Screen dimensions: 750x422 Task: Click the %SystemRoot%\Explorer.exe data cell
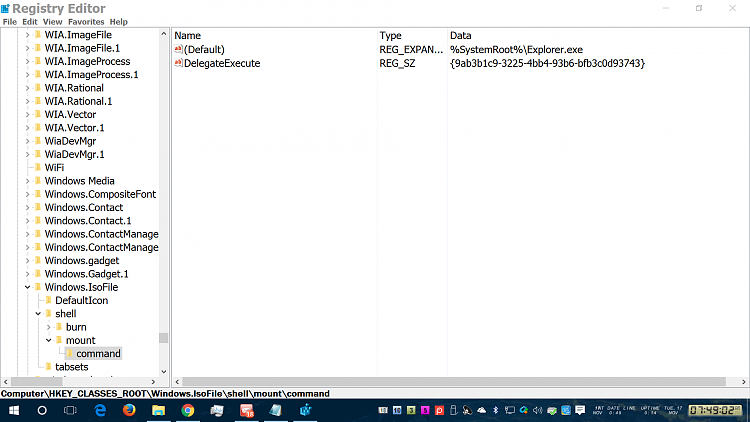point(517,49)
